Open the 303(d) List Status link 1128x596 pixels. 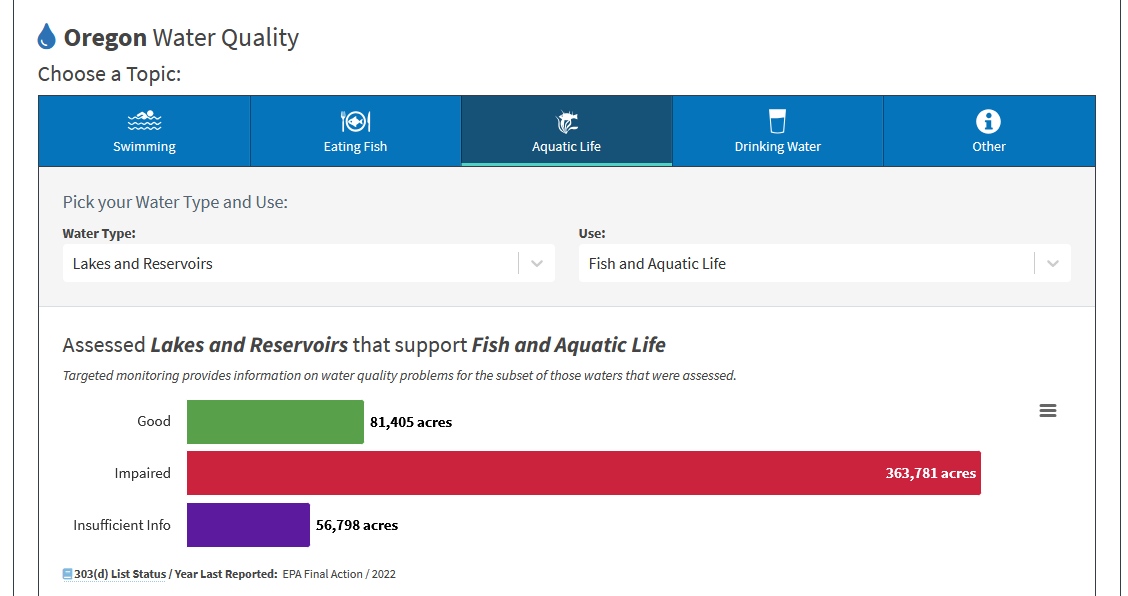(120, 574)
